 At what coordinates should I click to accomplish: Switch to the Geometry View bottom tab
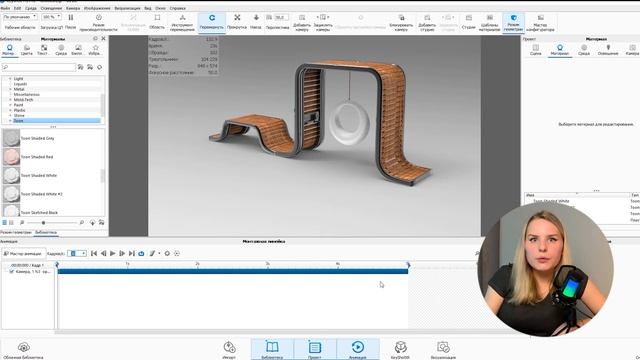pos(16,232)
